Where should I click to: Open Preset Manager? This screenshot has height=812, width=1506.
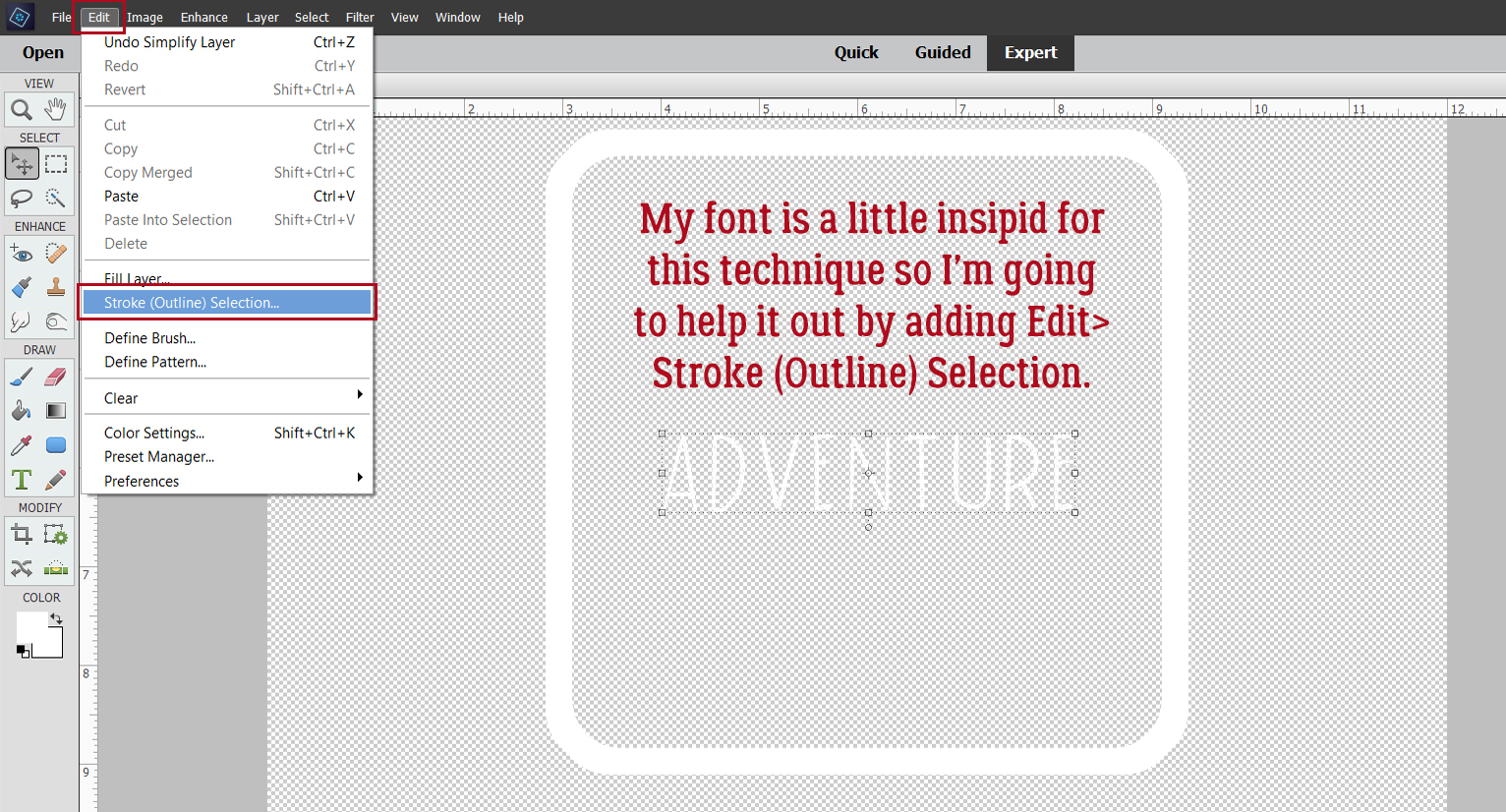coord(227,457)
